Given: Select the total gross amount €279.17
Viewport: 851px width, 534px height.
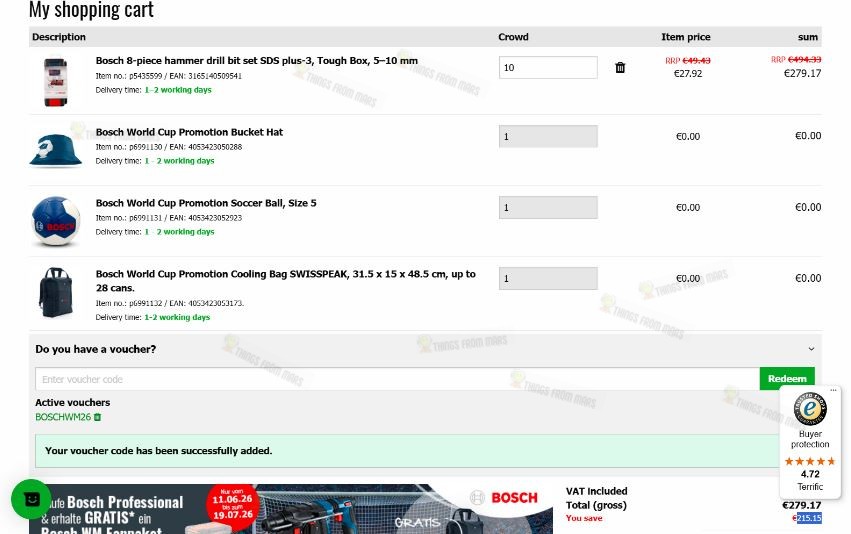Looking at the screenshot, I should tap(802, 505).
